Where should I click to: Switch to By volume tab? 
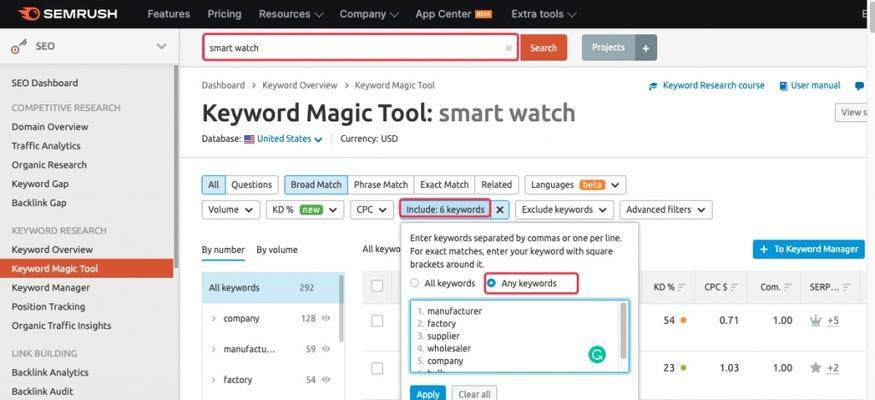click(x=277, y=250)
